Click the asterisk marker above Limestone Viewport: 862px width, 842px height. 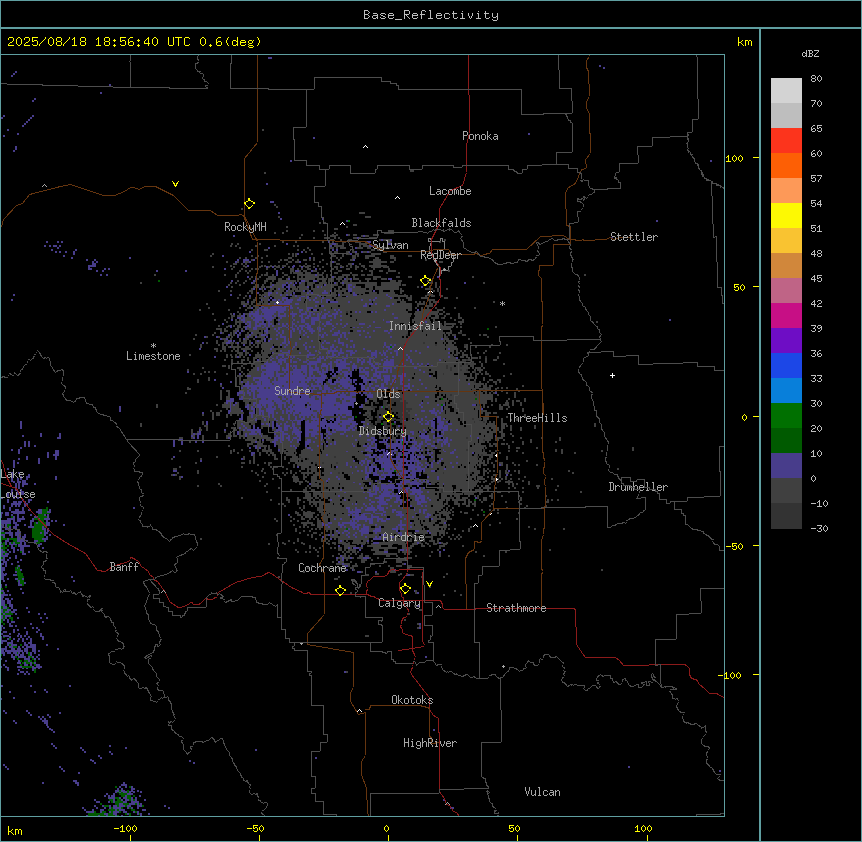click(153, 346)
